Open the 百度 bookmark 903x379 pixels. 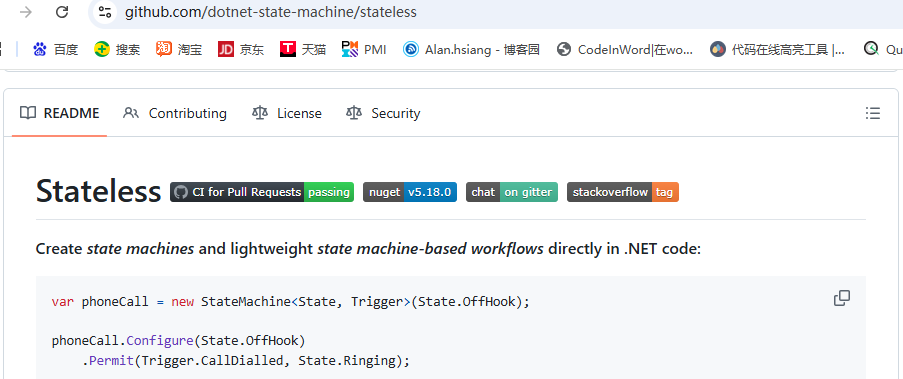pyautogui.click(x=55, y=50)
